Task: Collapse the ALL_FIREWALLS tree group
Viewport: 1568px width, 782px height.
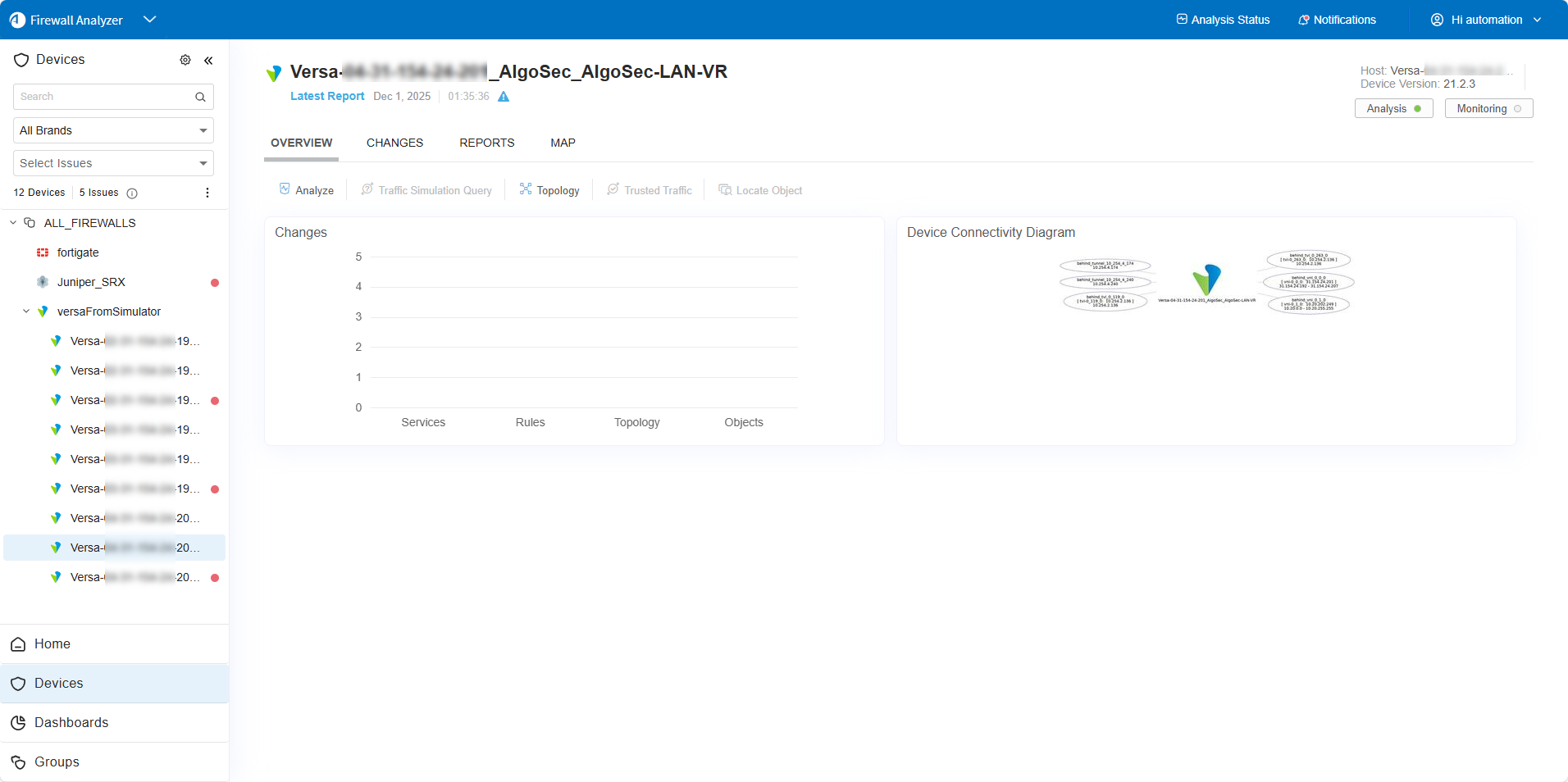Action: pos(13,223)
